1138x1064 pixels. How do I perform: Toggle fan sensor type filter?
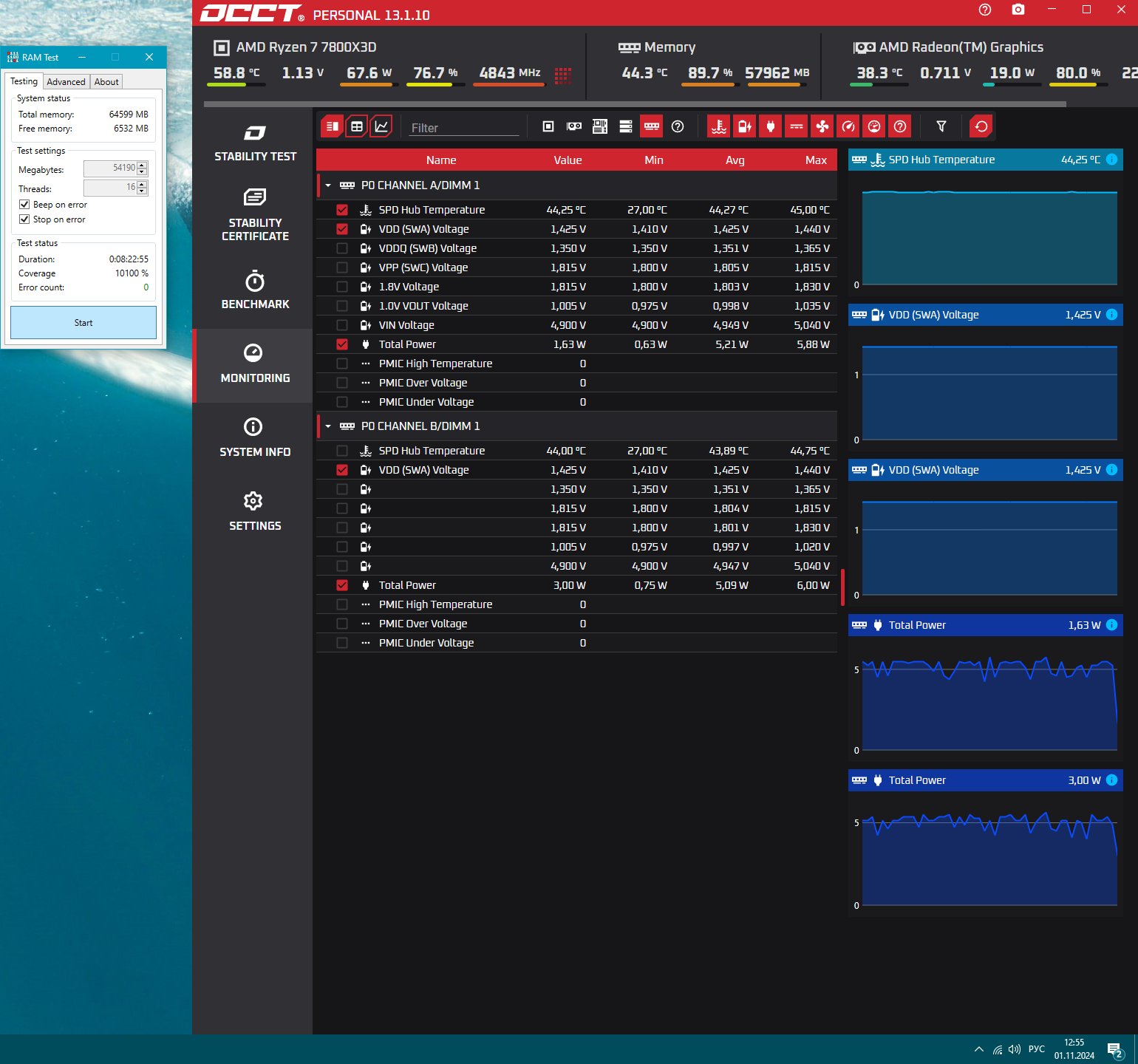822,126
